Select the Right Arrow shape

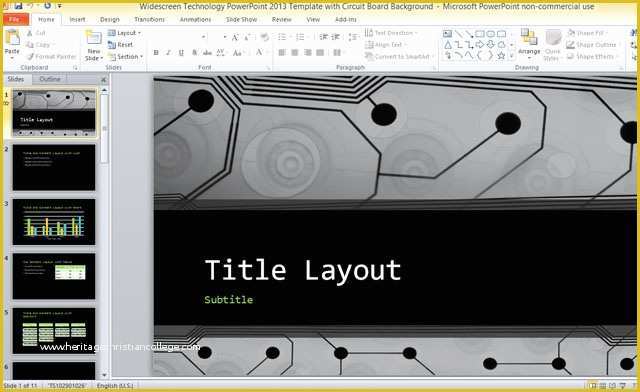pos(480,45)
